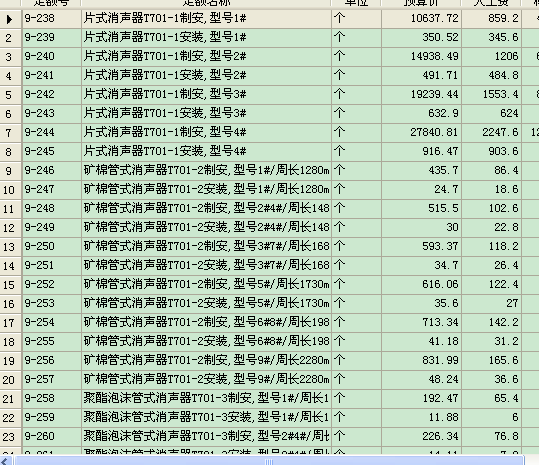Click the budget price value 27840.81
Image resolution: width=539 pixels, height=465 pixels.
pyautogui.click(x=434, y=133)
